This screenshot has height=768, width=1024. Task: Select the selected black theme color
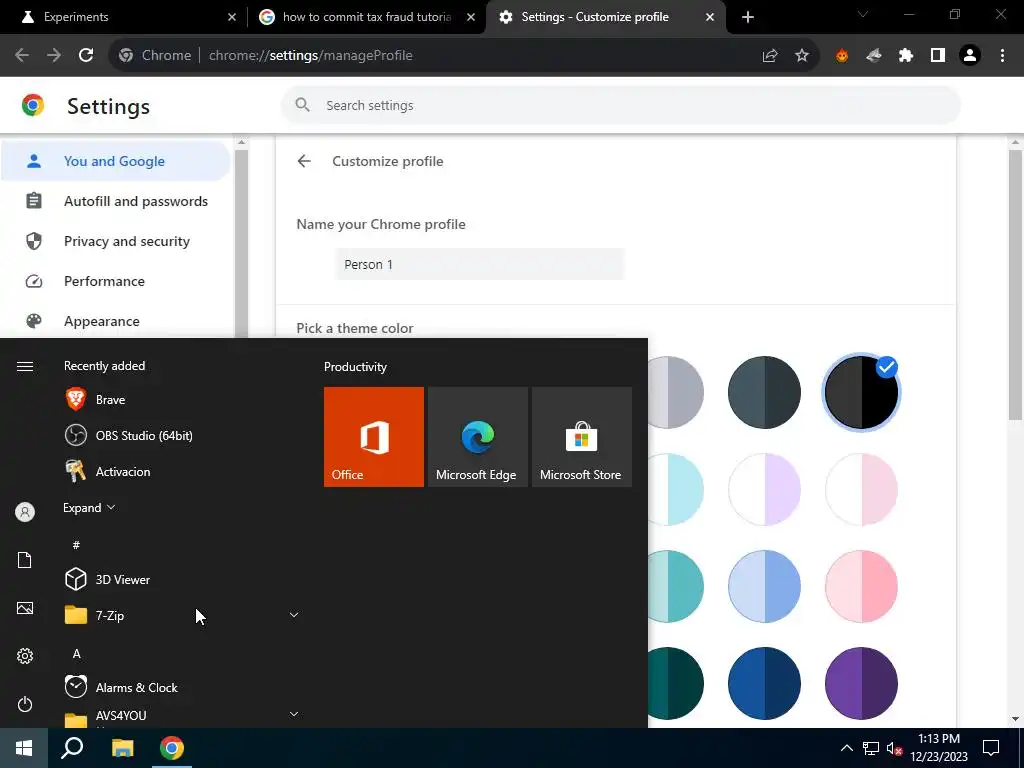coord(861,392)
